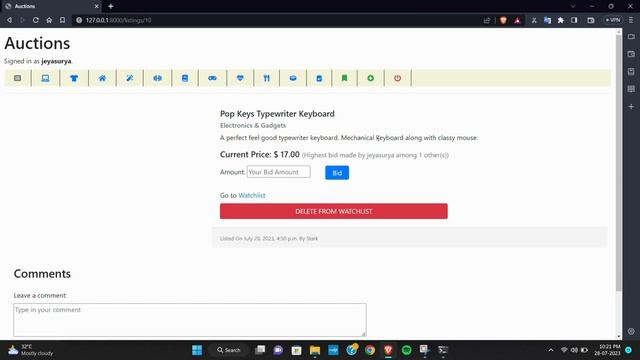Click the browser VPN button

pos(613,20)
